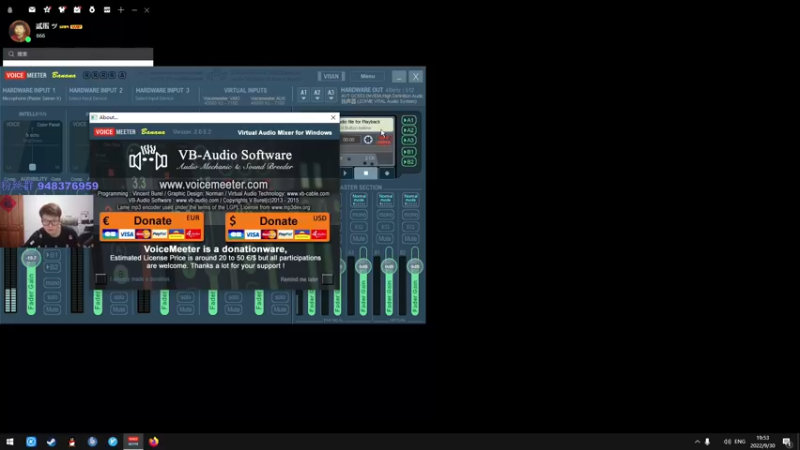Toggle recorder routing to A2

[x=409, y=130]
